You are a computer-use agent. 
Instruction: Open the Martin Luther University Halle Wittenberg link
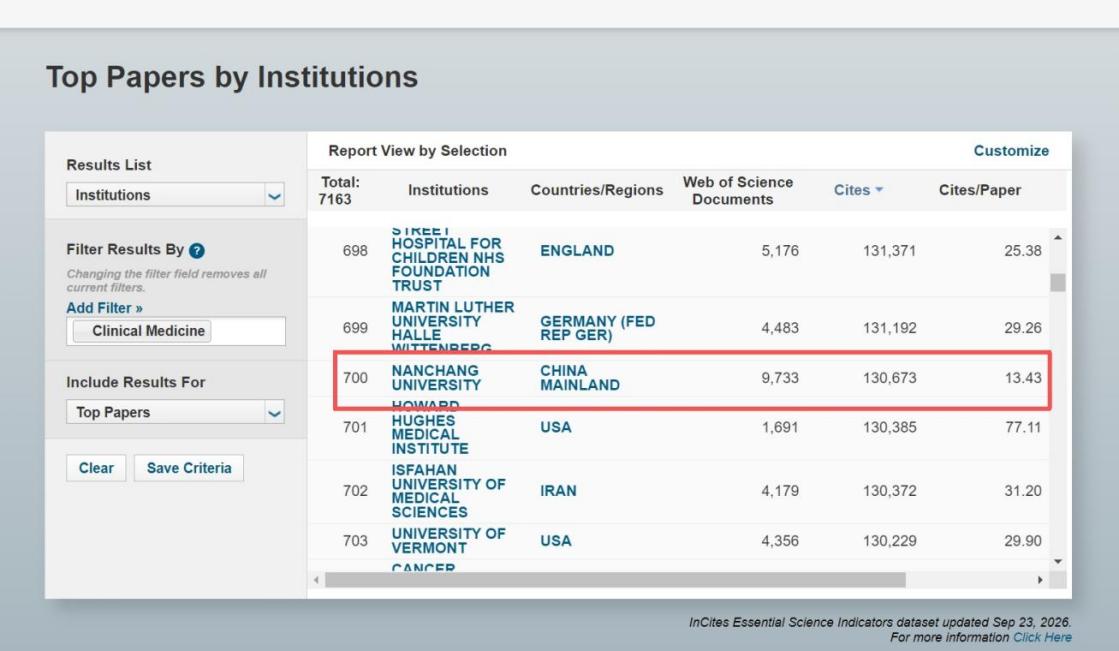[x=452, y=328]
